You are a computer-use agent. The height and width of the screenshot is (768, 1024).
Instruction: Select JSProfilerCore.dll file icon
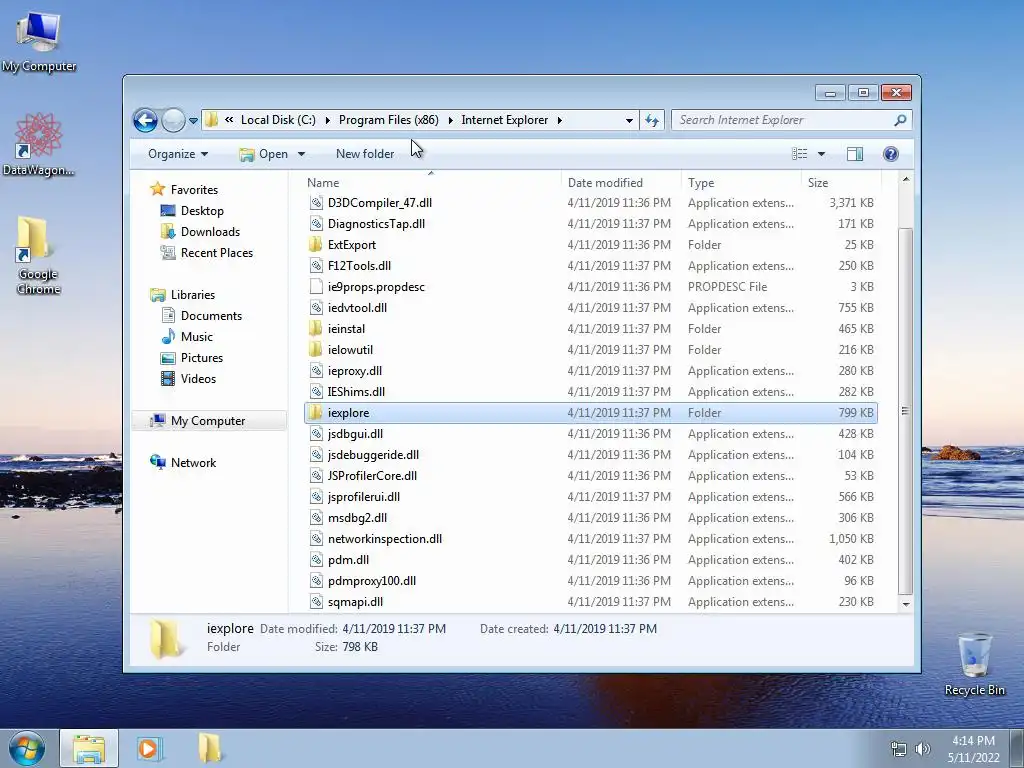click(x=316, y=475)
